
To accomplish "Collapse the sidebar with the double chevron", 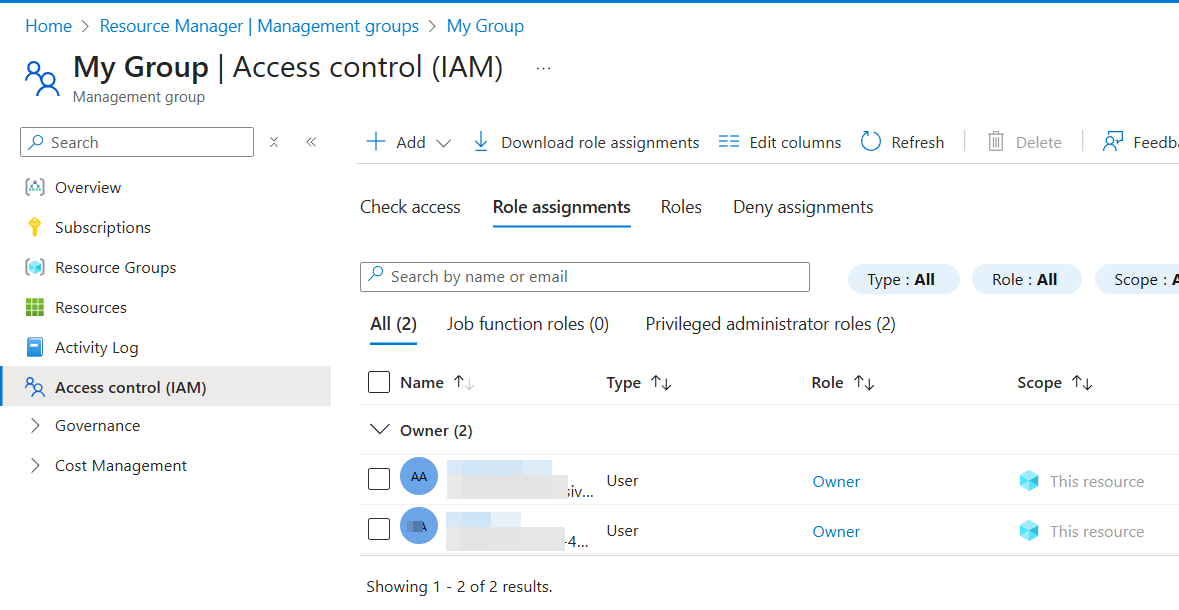I will (311, 142).
